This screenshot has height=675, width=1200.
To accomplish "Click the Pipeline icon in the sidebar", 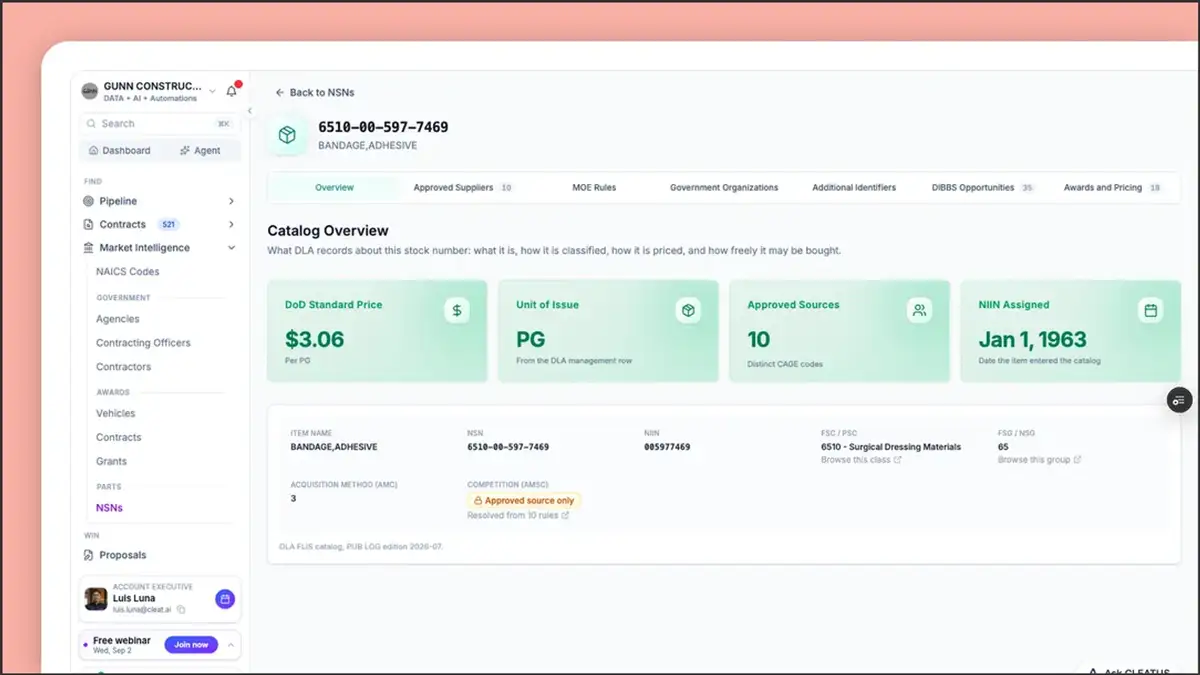I will point(89,201).
